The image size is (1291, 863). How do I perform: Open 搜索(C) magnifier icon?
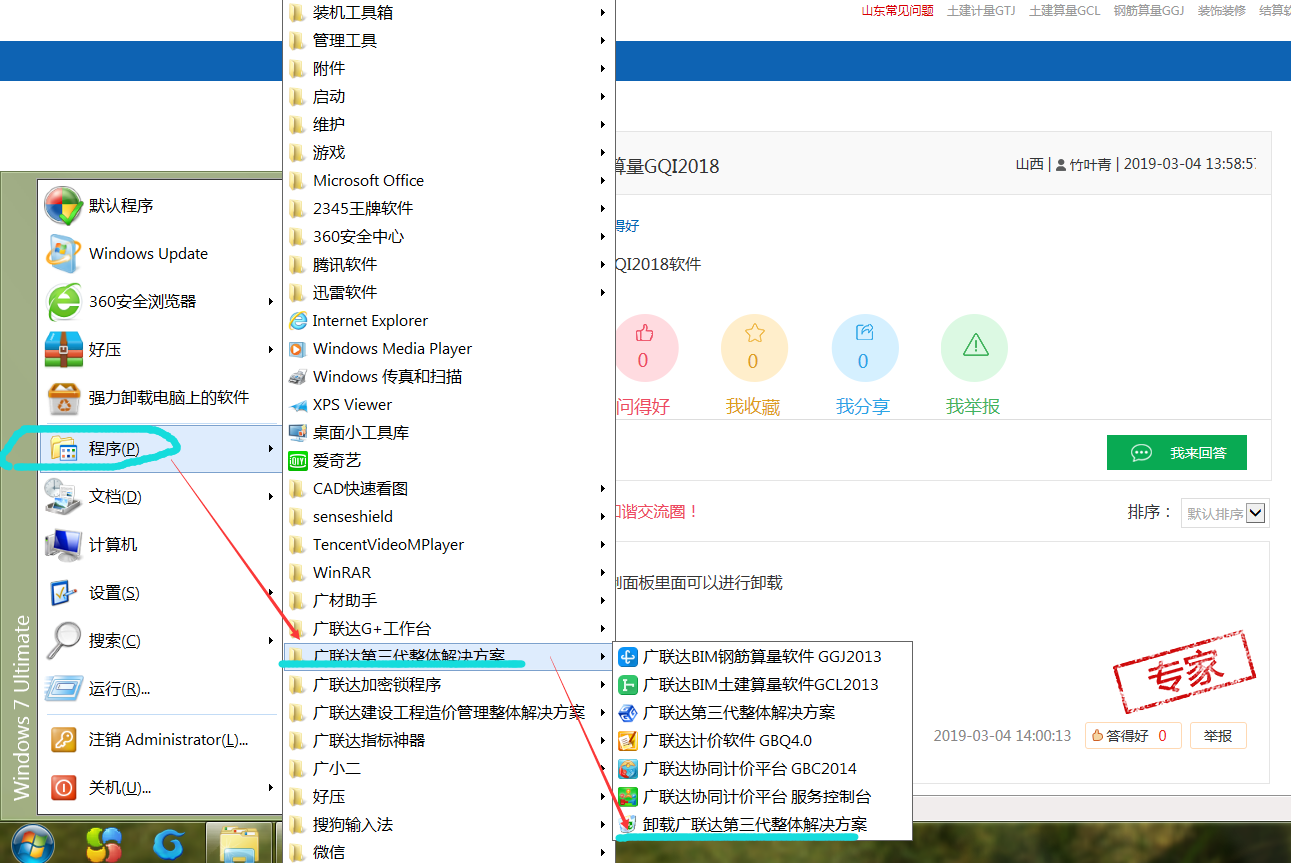pos(63,641)
